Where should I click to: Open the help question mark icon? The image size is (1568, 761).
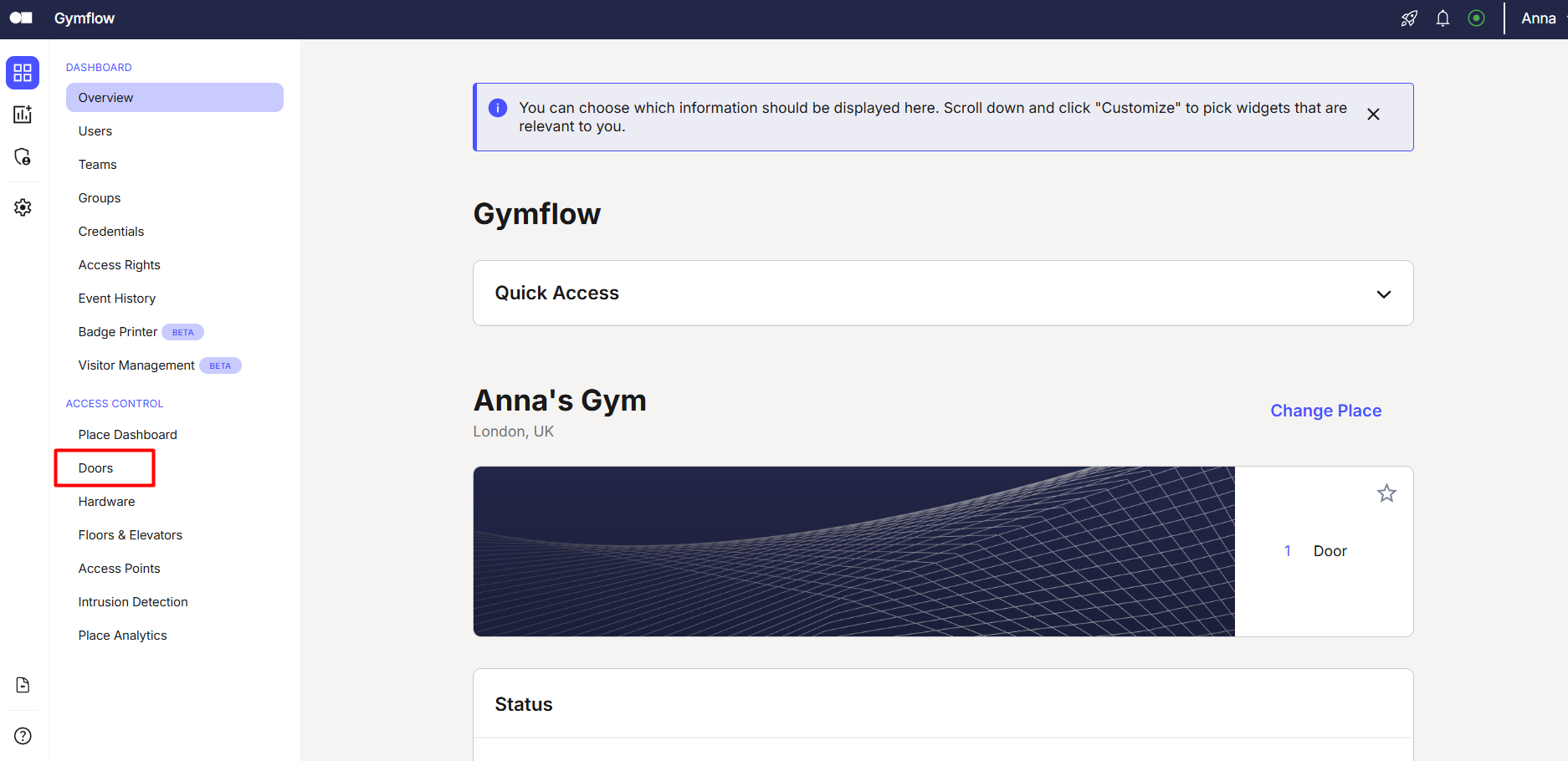tap(23, 736)
